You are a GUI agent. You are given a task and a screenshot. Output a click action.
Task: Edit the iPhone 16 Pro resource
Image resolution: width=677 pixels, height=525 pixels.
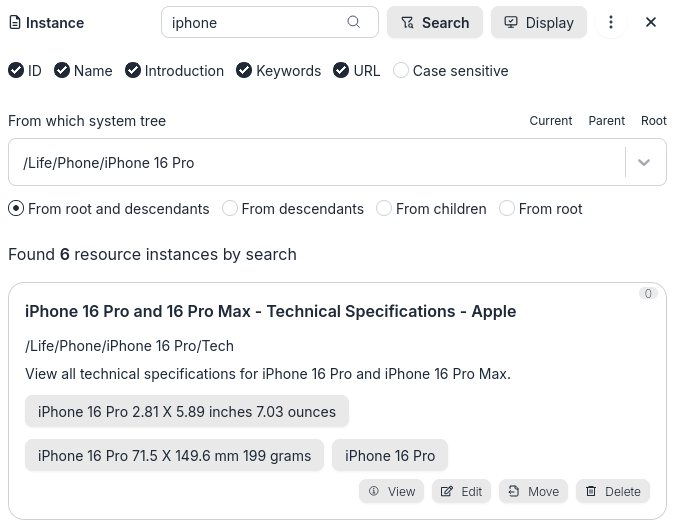[461, 491]
